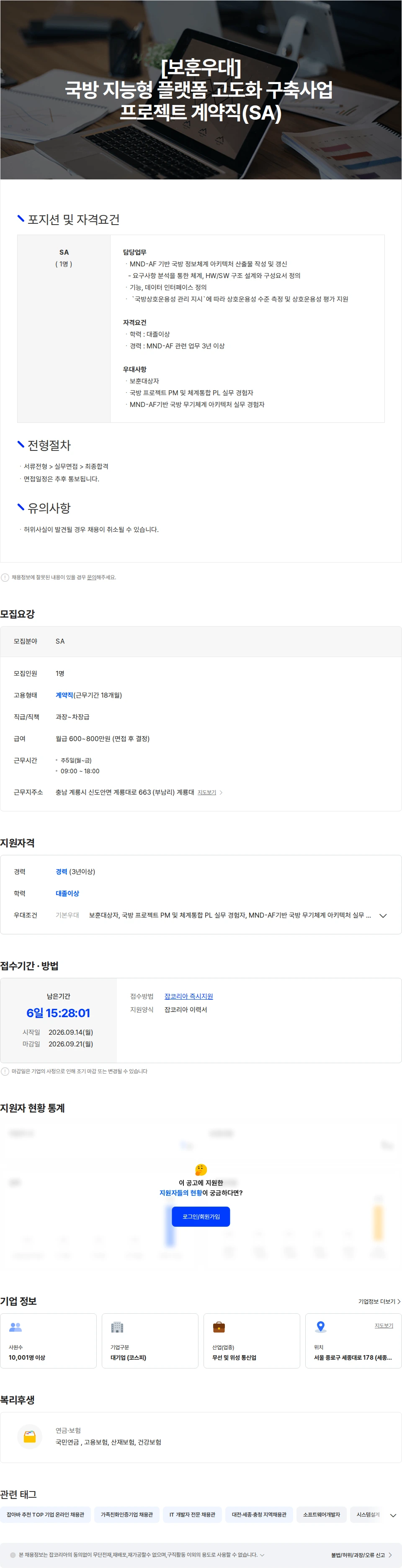Click 불법/허위/과장/오류 신고 link

[362, 1555]
